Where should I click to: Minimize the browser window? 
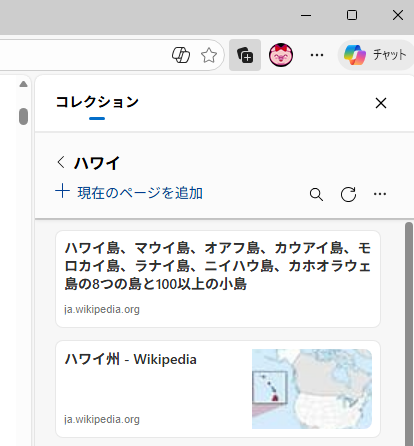pos(306,15)
